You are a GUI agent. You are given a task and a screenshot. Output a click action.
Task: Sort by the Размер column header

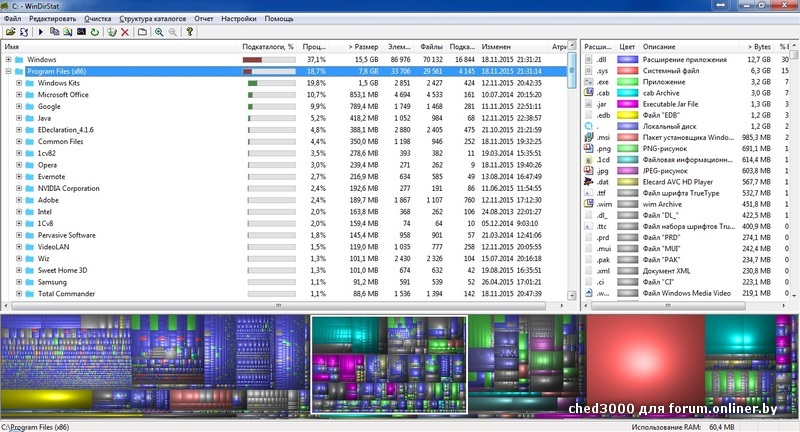(363, 46)
